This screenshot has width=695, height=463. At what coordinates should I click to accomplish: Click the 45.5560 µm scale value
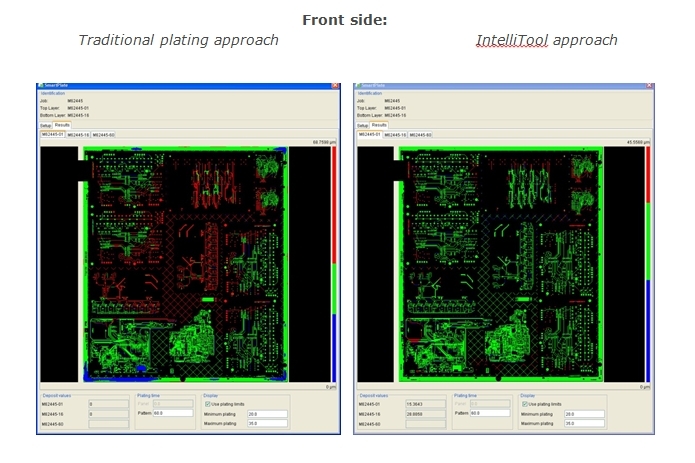point(639,142)
